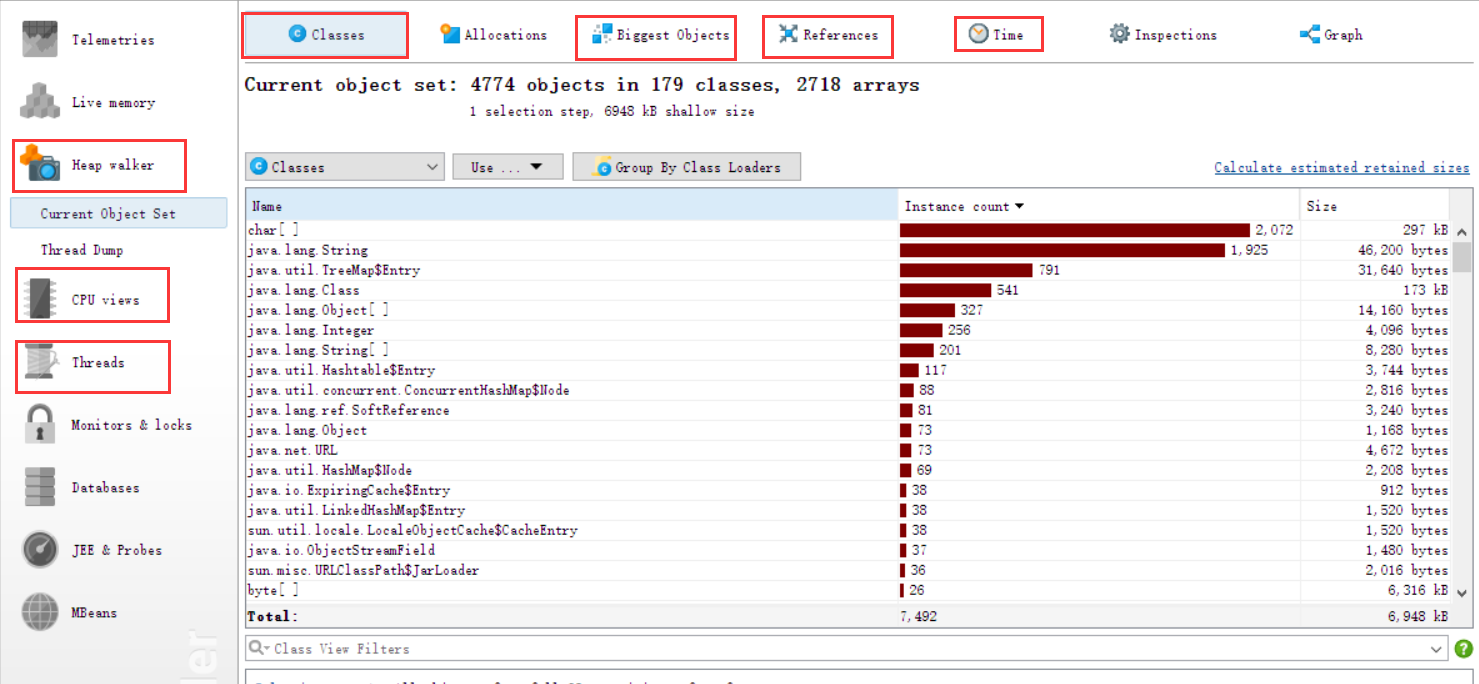Viewport: 1479px width, 684px height.
Task: Open the MBeans globe icon
Action: click(41, 612)
